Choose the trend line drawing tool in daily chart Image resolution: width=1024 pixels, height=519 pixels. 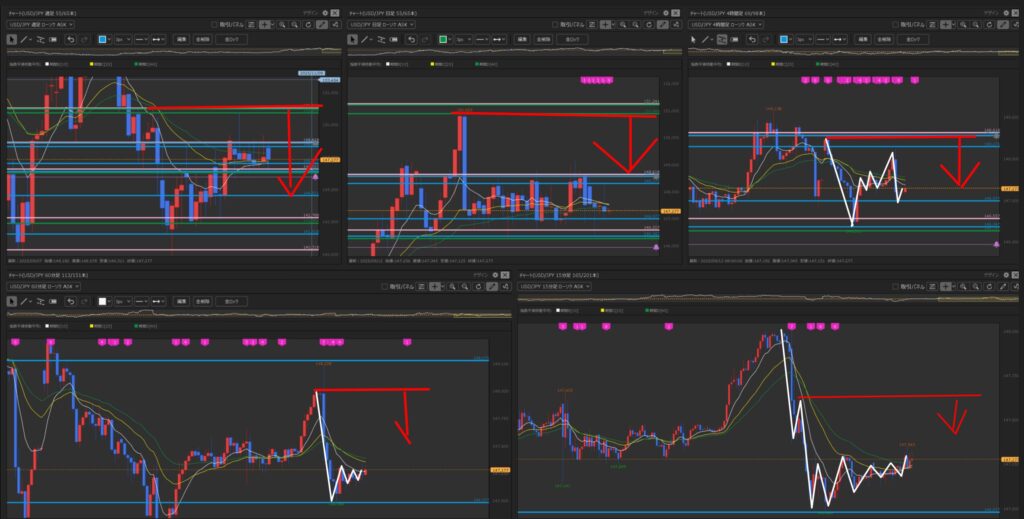point(365,39)
